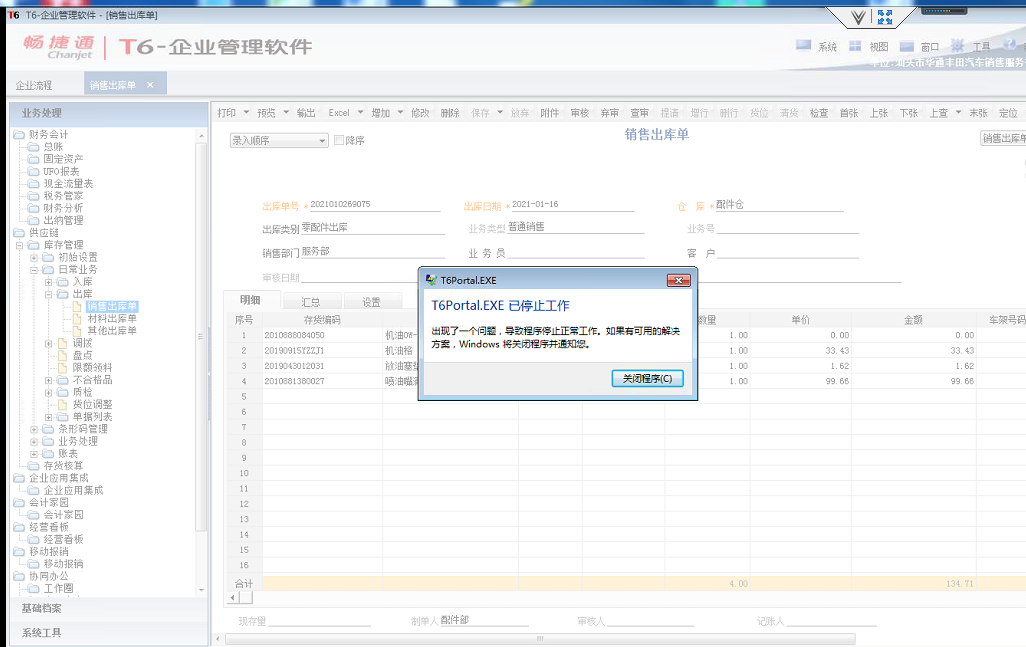This screenshot has width=1026, height=647.
Task: Click the folder icon beside 财务分析
Action: coord(33,208)
